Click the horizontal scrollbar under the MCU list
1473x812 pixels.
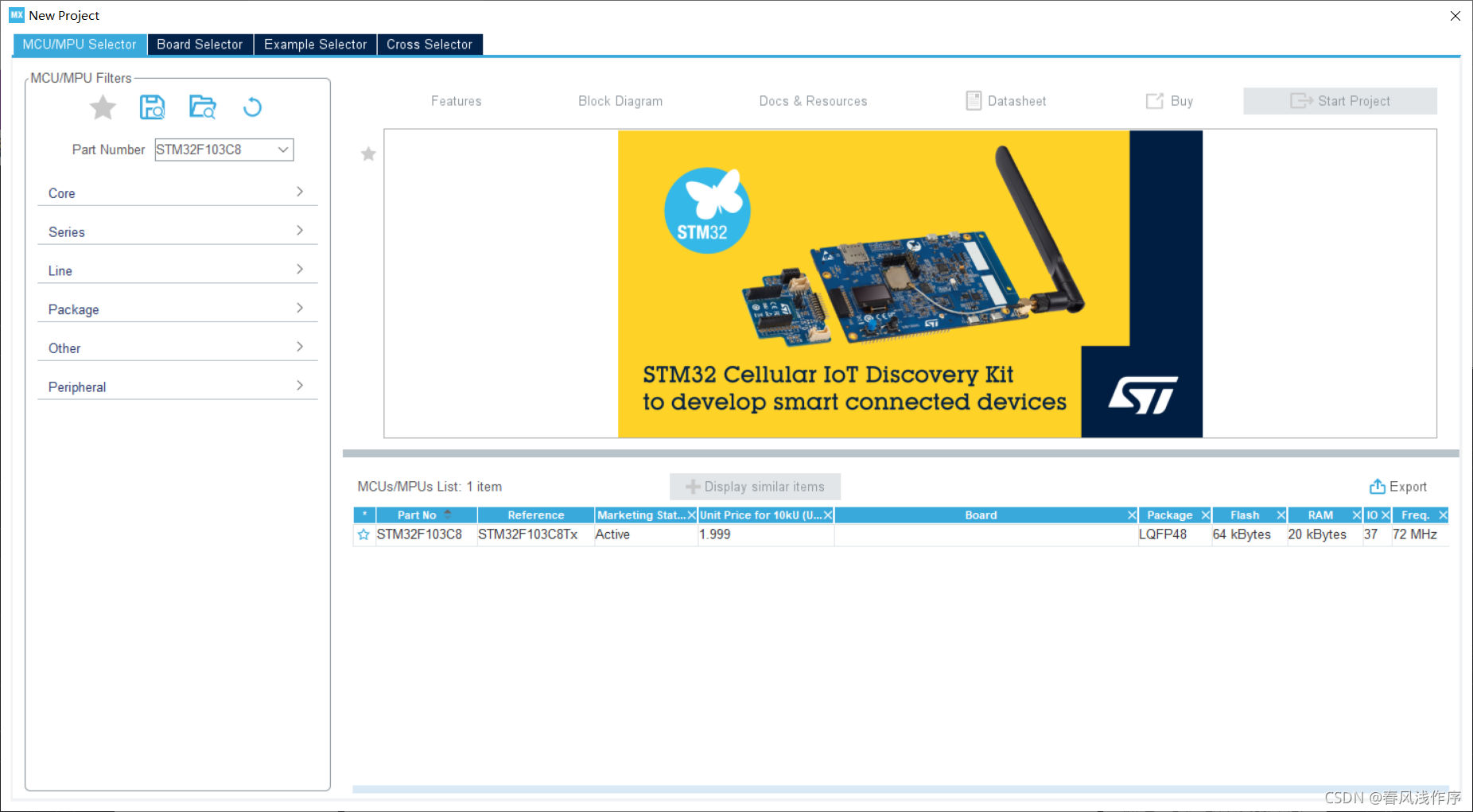click(x=900, y=789)
